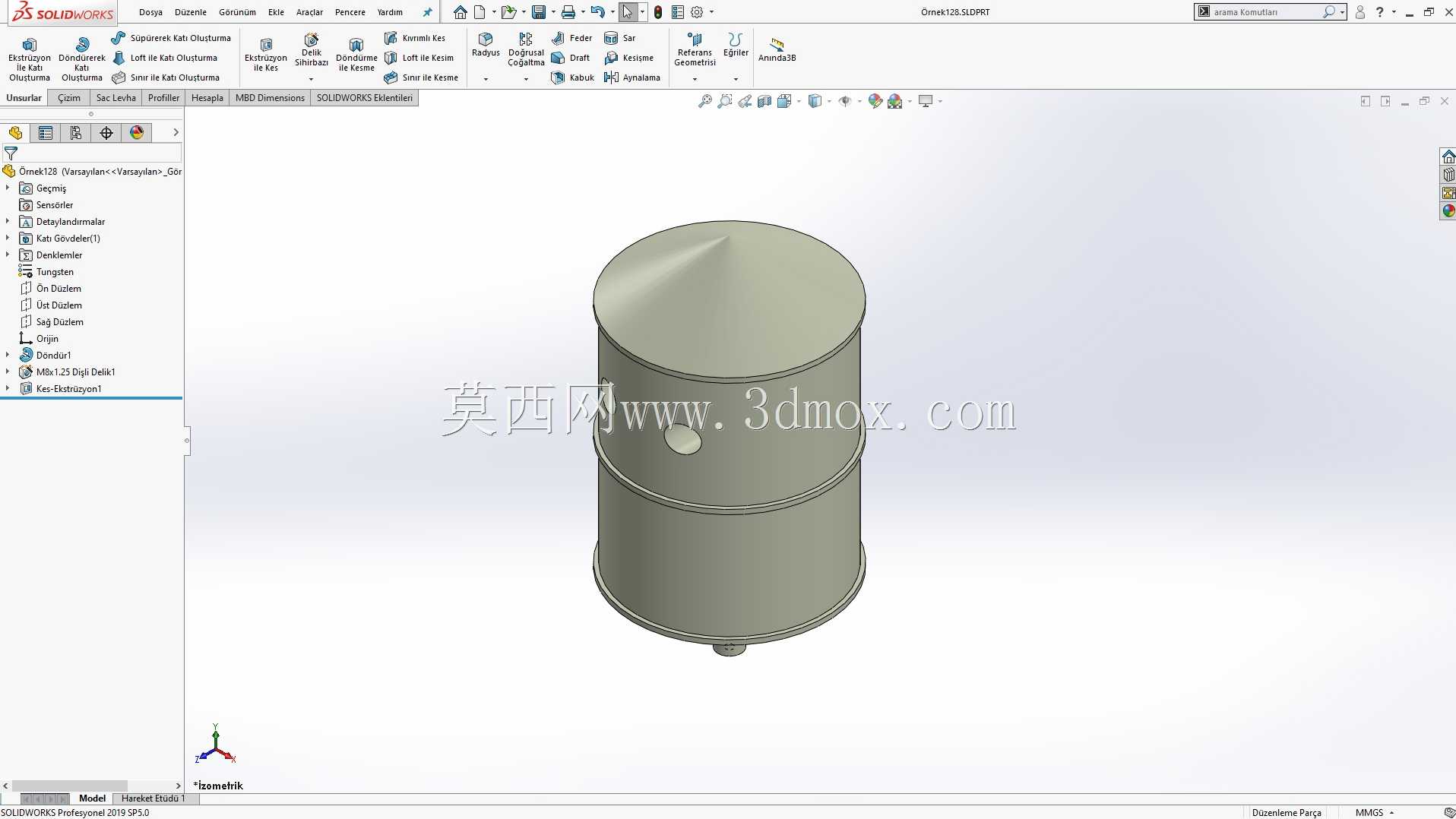This screenshot has height=819, width=1456.
Task: Click Ekstrüzyon ile Kes tool
Action: point(266,55)
